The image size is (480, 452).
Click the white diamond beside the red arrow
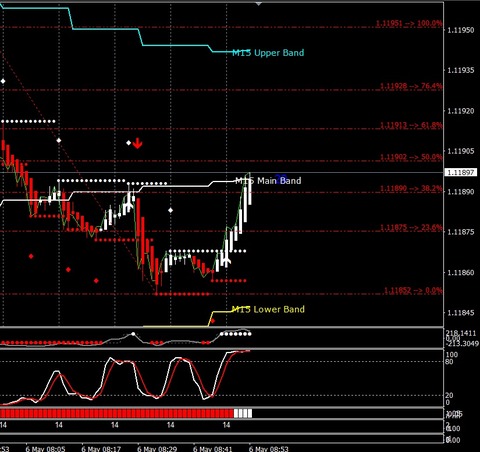tap(129, 143)
